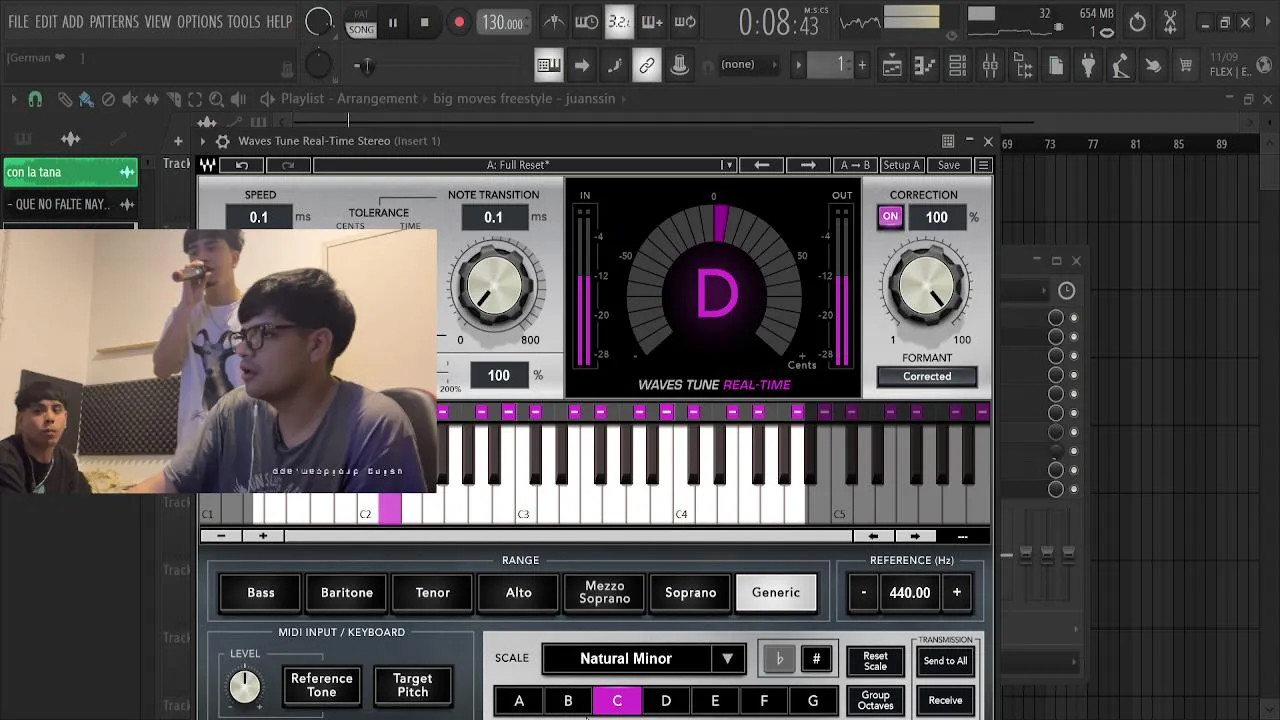
Task: Edit the Speed 0.1 value field
Action: [x=259, y=217]
